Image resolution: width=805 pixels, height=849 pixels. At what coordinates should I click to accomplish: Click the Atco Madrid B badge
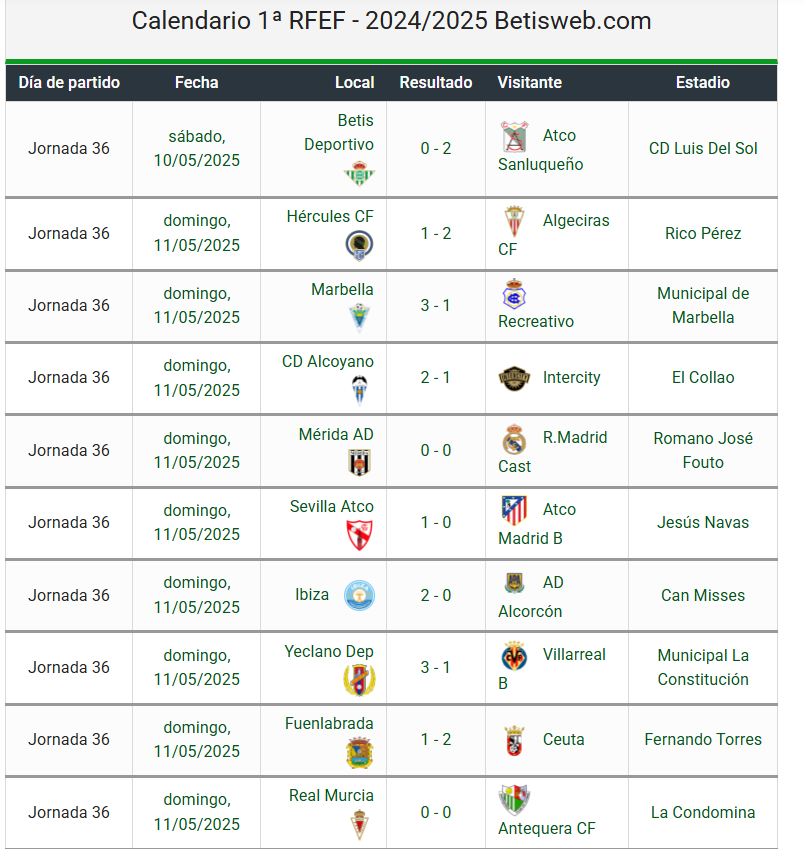pos(514,511)
